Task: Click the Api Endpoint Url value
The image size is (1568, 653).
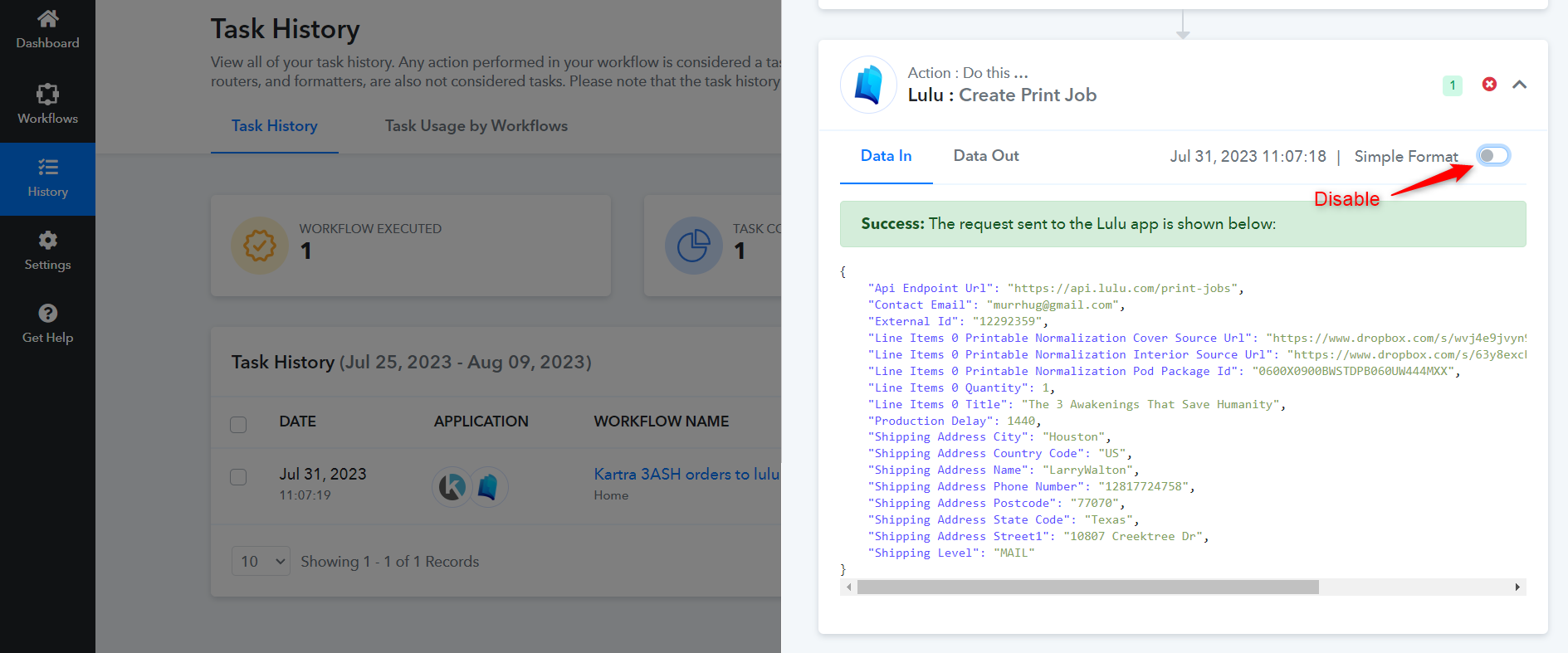Action: tap(1122, 289)
